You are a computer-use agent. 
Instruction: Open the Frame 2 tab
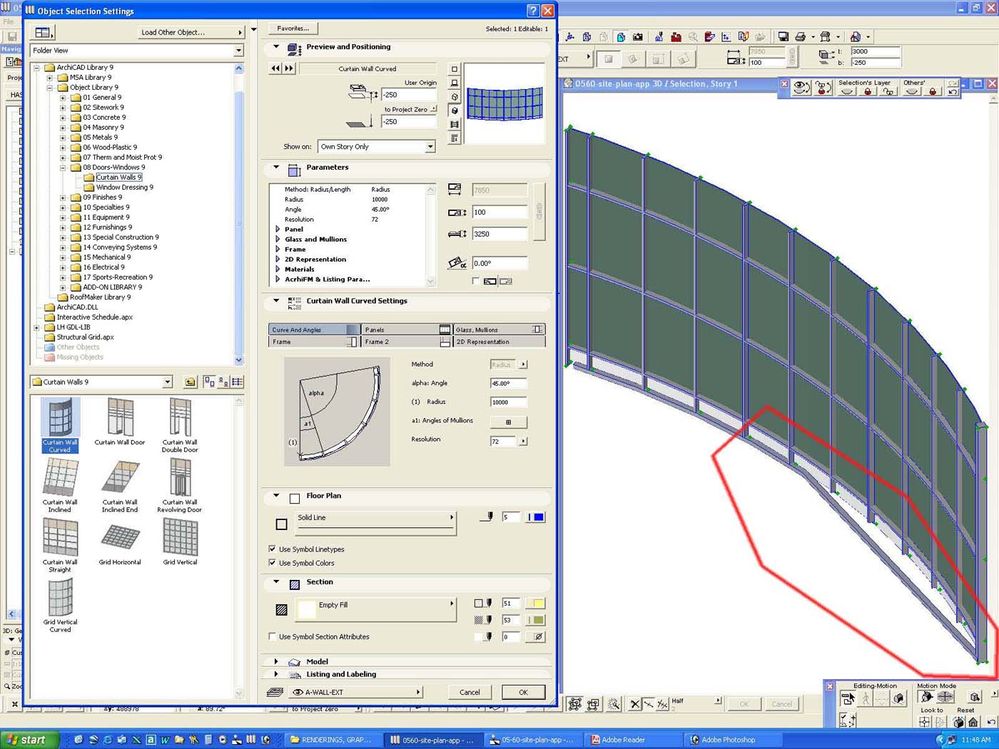click(x=406, y=341)
